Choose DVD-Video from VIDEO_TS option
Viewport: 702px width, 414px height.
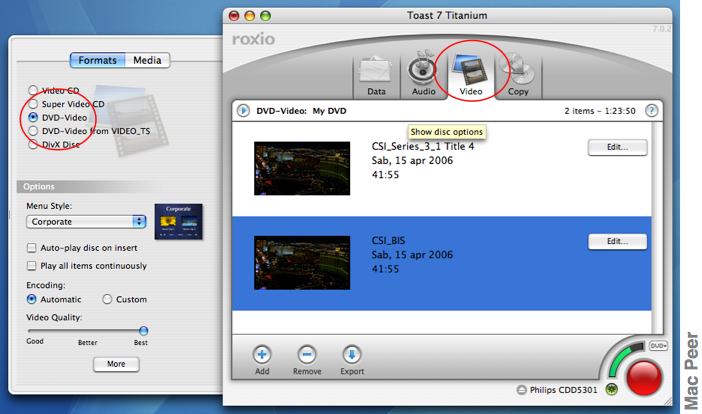click(33, 131)
